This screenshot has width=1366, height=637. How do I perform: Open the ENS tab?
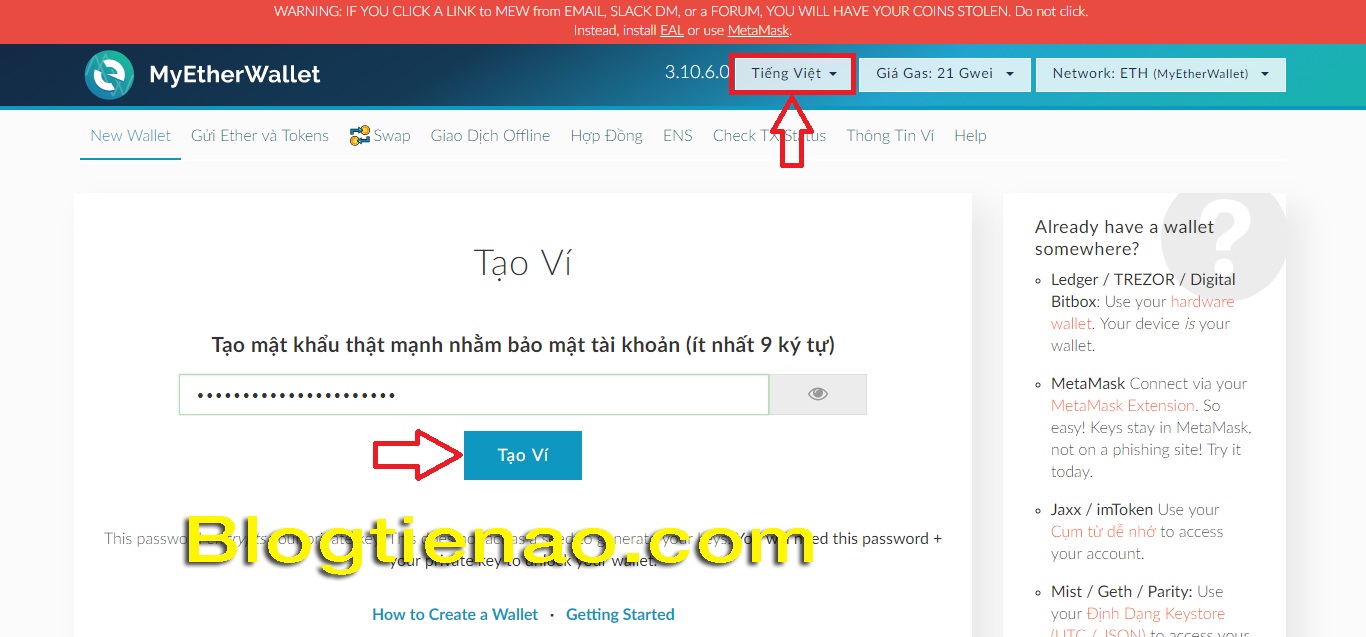(x=677, y=136)
